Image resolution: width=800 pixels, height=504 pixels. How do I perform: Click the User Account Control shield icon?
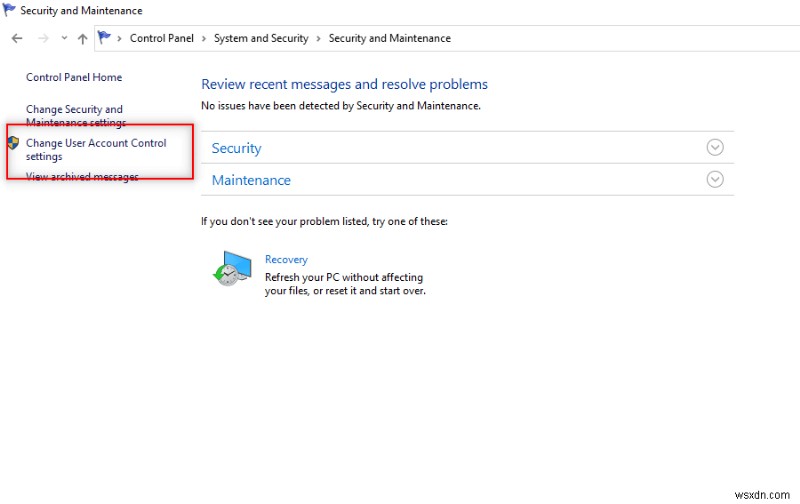pos(14,143)
